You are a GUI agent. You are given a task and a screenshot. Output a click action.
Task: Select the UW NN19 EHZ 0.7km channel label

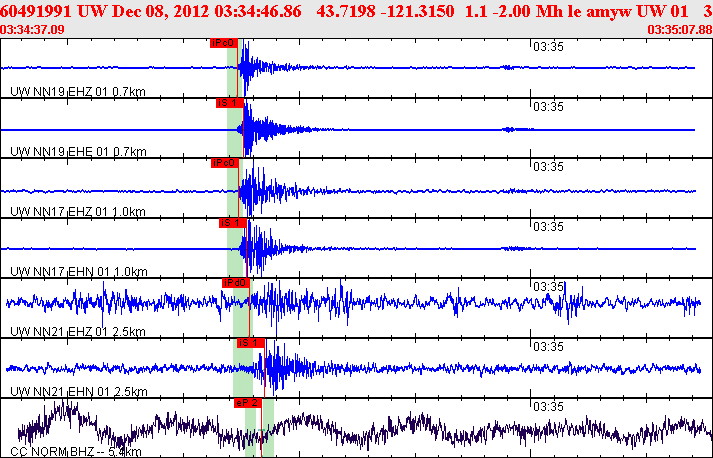[x=63, y=92]
